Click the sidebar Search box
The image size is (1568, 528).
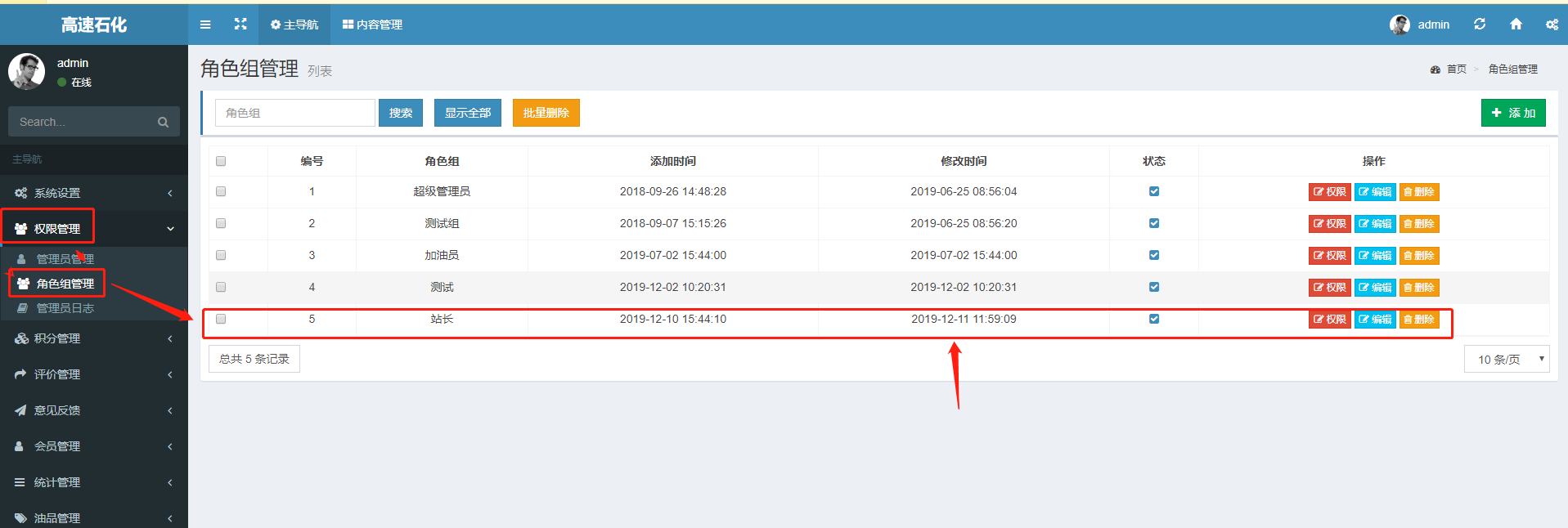point(94,122)
